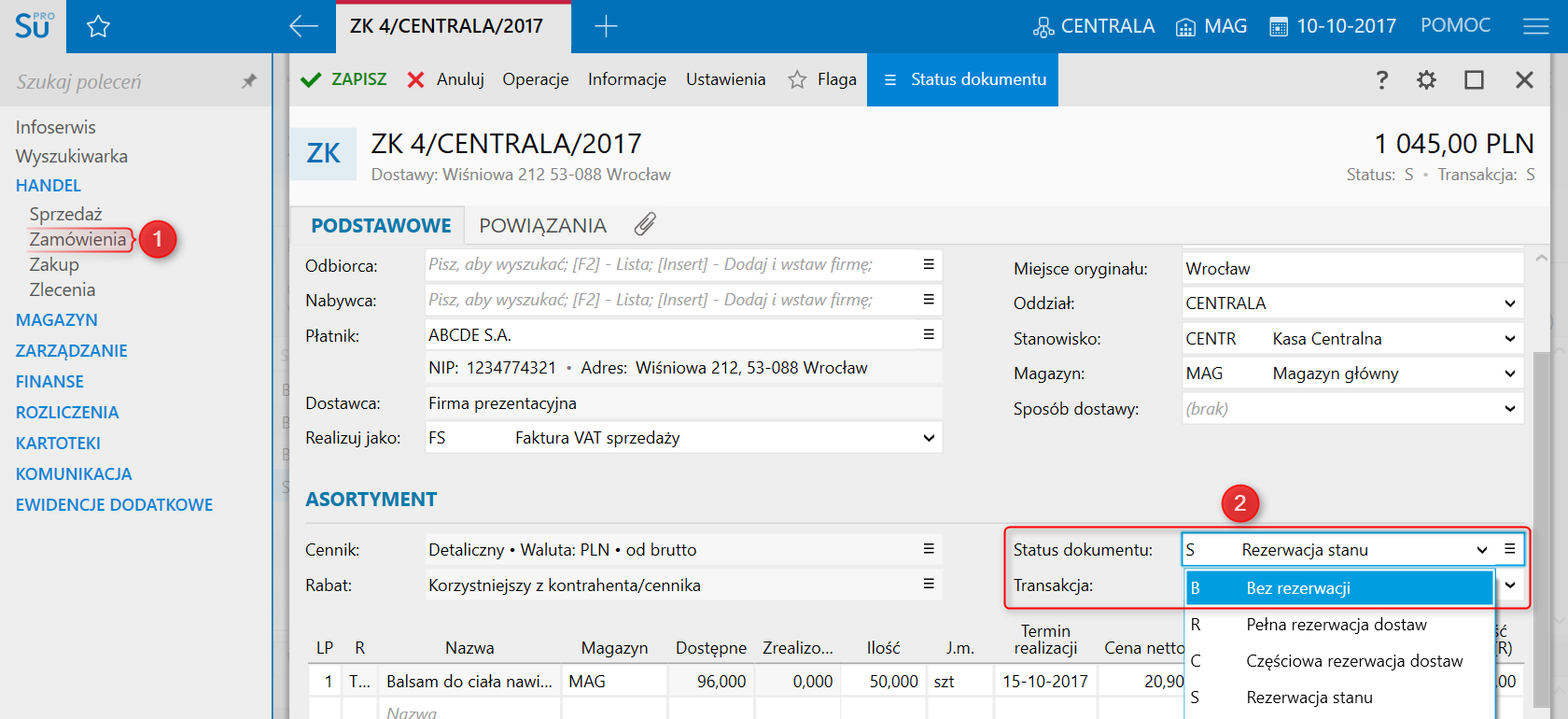This screenshot has height=719, width=1568.
Task: Collapse the HANDEL sidebar section
Action: [49, 185]
